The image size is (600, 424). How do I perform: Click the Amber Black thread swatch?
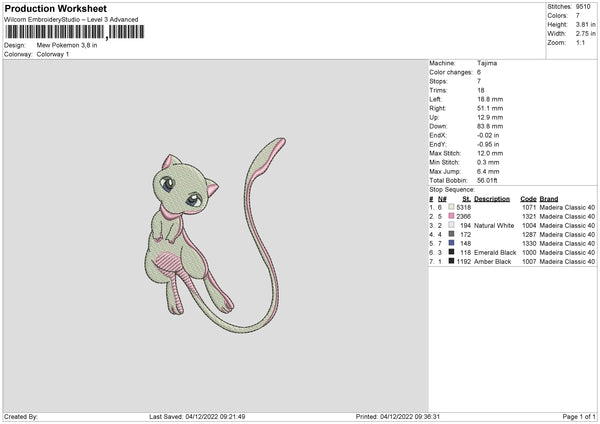pyautogui.click(x=452, y=261)
